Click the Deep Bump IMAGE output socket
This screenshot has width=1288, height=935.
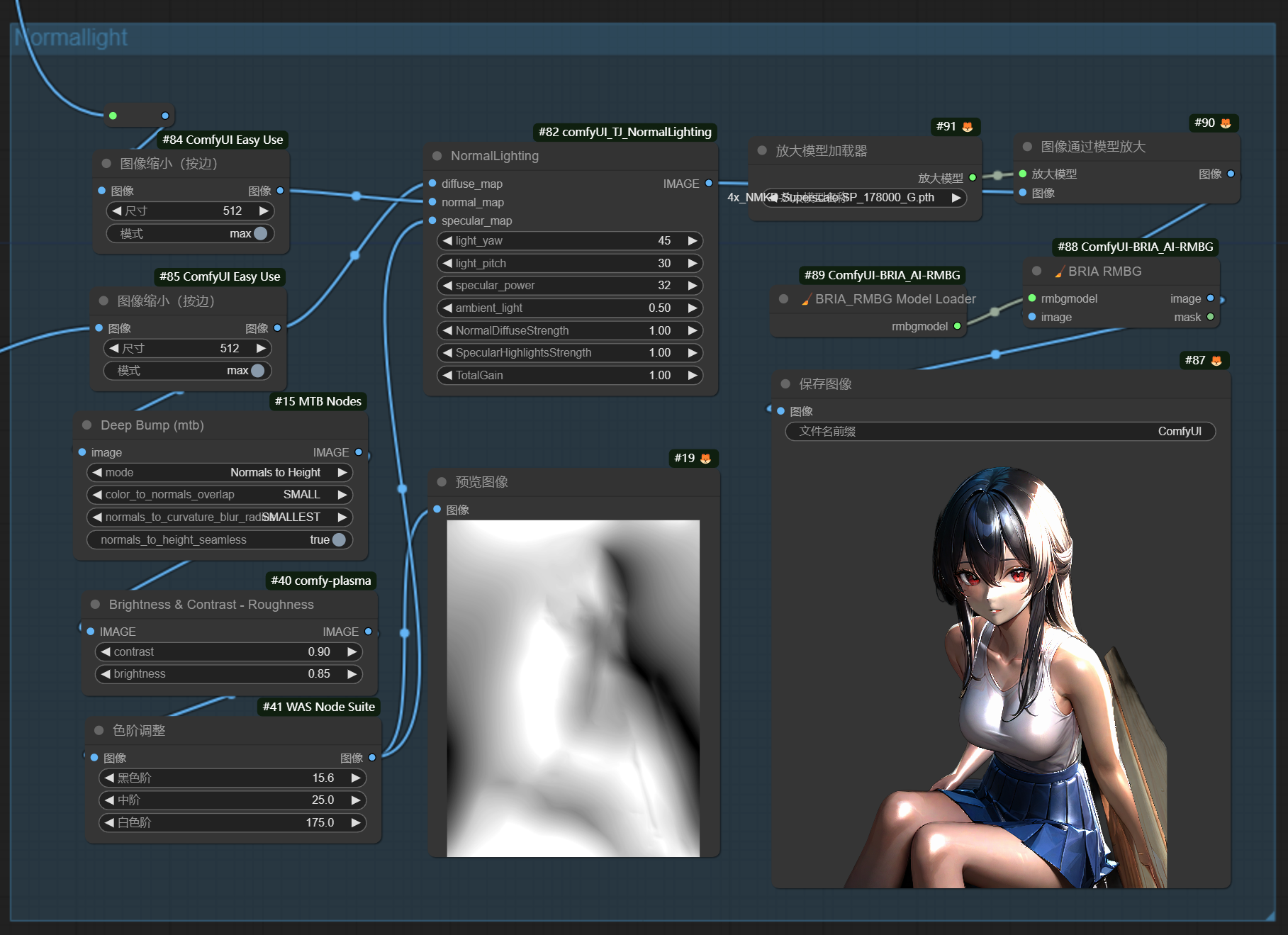359,452
